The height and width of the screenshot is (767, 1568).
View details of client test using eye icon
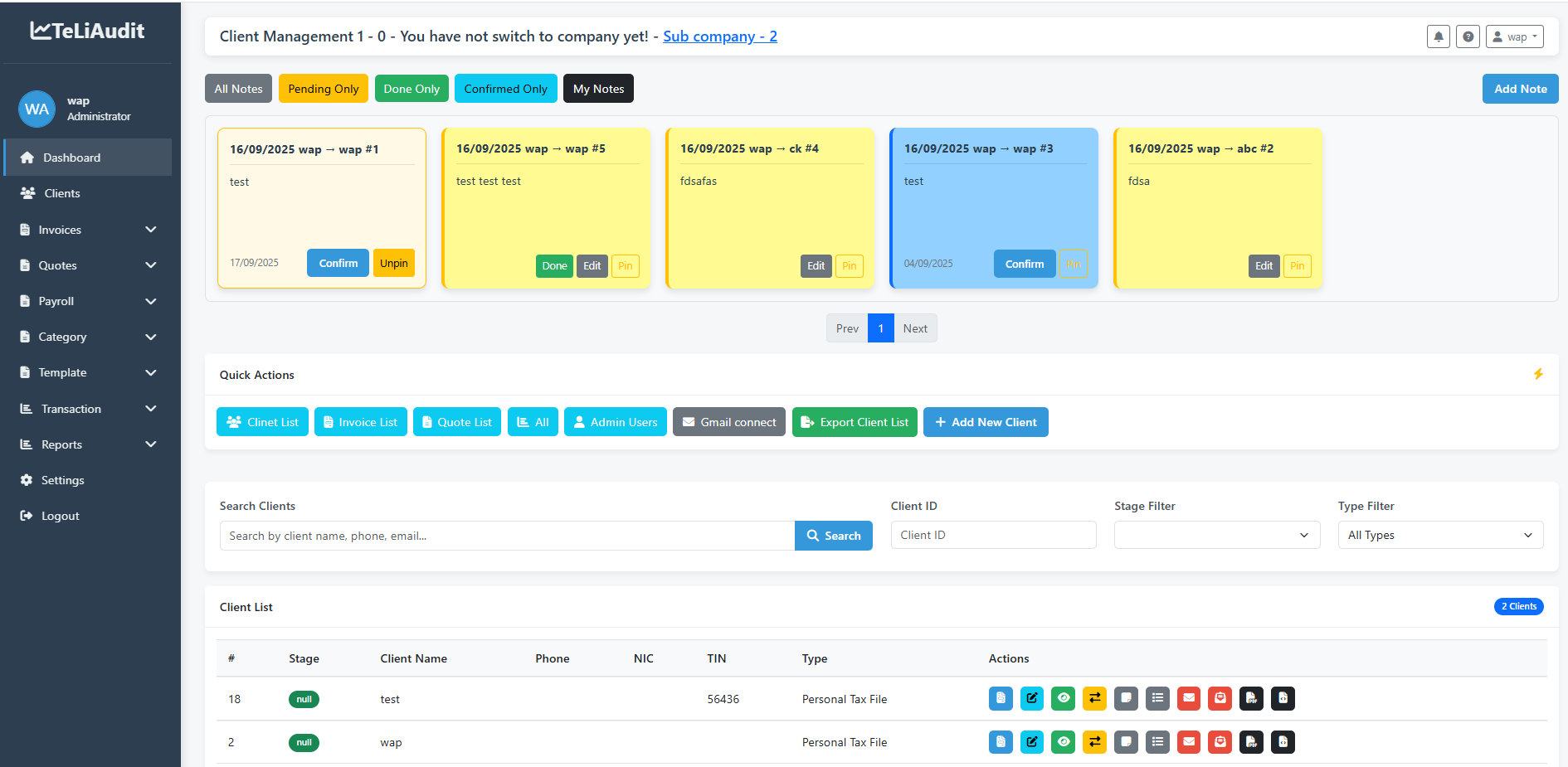tap(1063, 698)
